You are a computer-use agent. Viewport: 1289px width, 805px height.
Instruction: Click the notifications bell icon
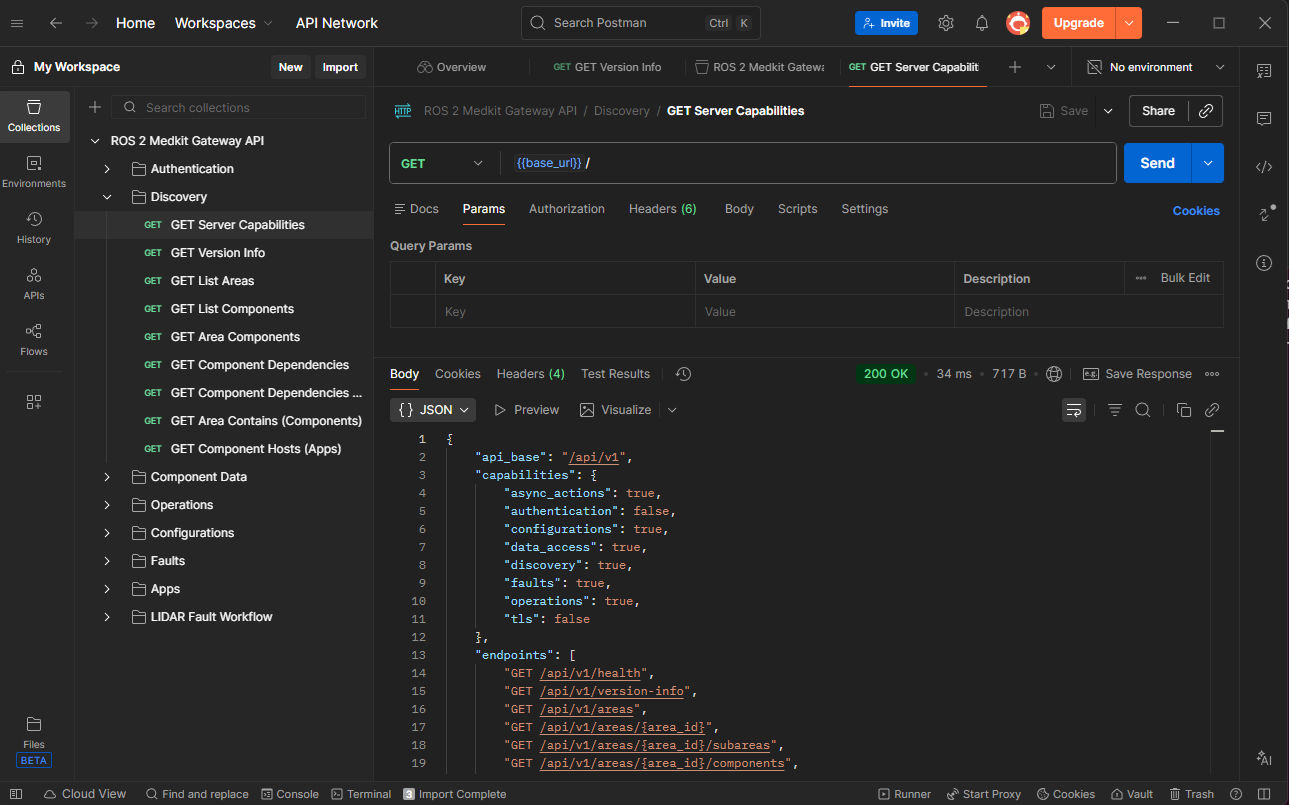(x=982, y=23)
